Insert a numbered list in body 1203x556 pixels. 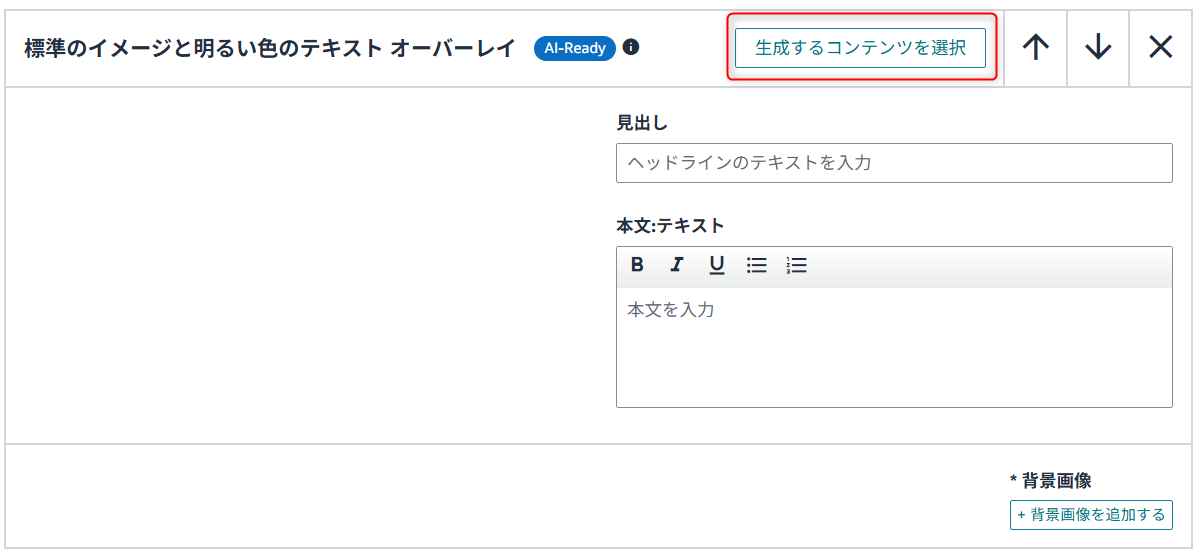(x=796, y=265)
